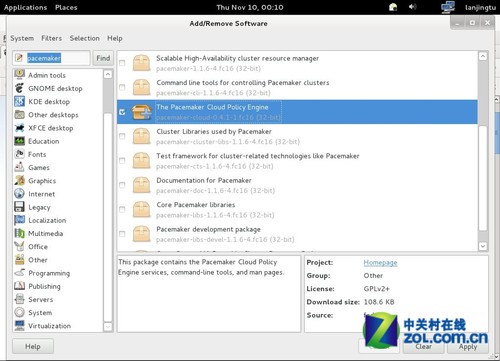Click the Publishing category icon
Image resolution: width=500 pixels, height=361 pixels.
pyautogui.click(x=20, y=286)
